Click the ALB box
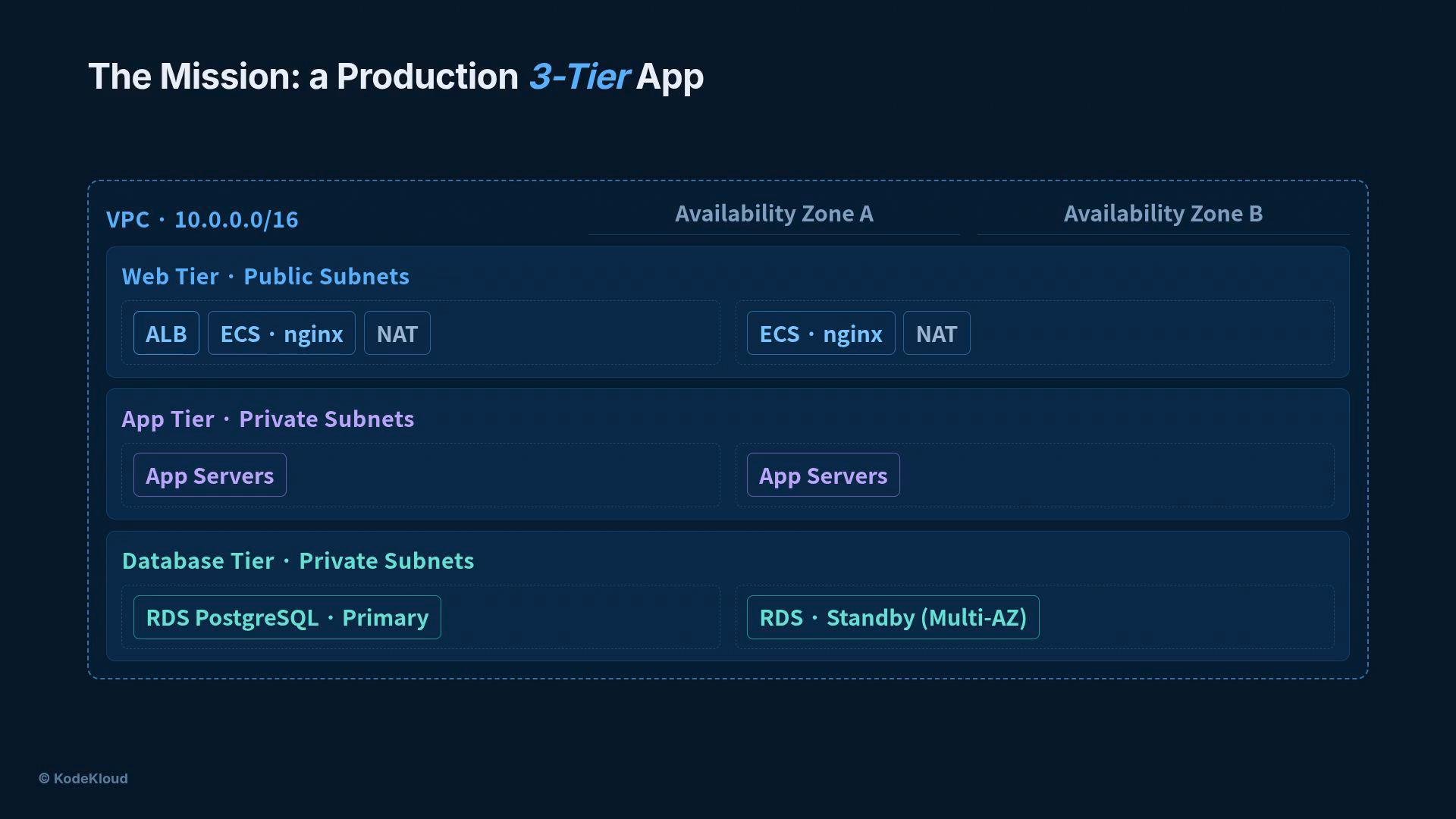The height and width of the screenshot is (819, 1456). coord(166,333)
